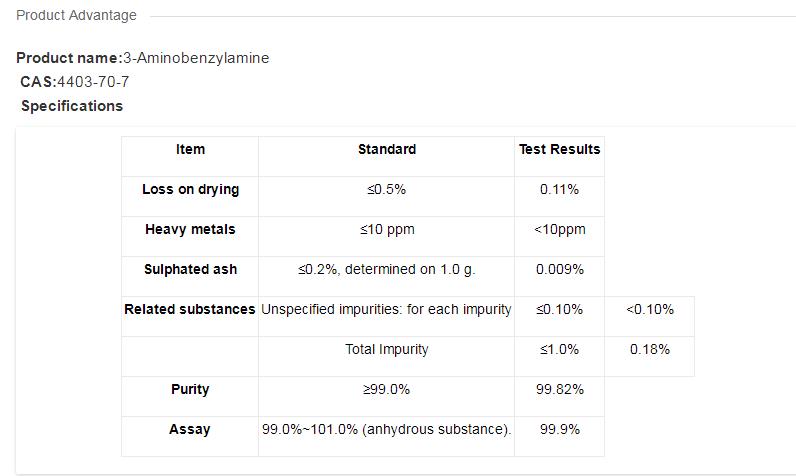Select the Standard column header
Viewport: 796px width, 476px height.
tap(387, 149)
